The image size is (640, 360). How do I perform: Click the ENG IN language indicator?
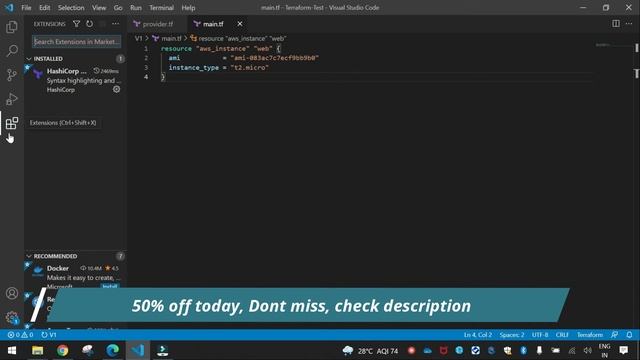click(x=604, y=351)
